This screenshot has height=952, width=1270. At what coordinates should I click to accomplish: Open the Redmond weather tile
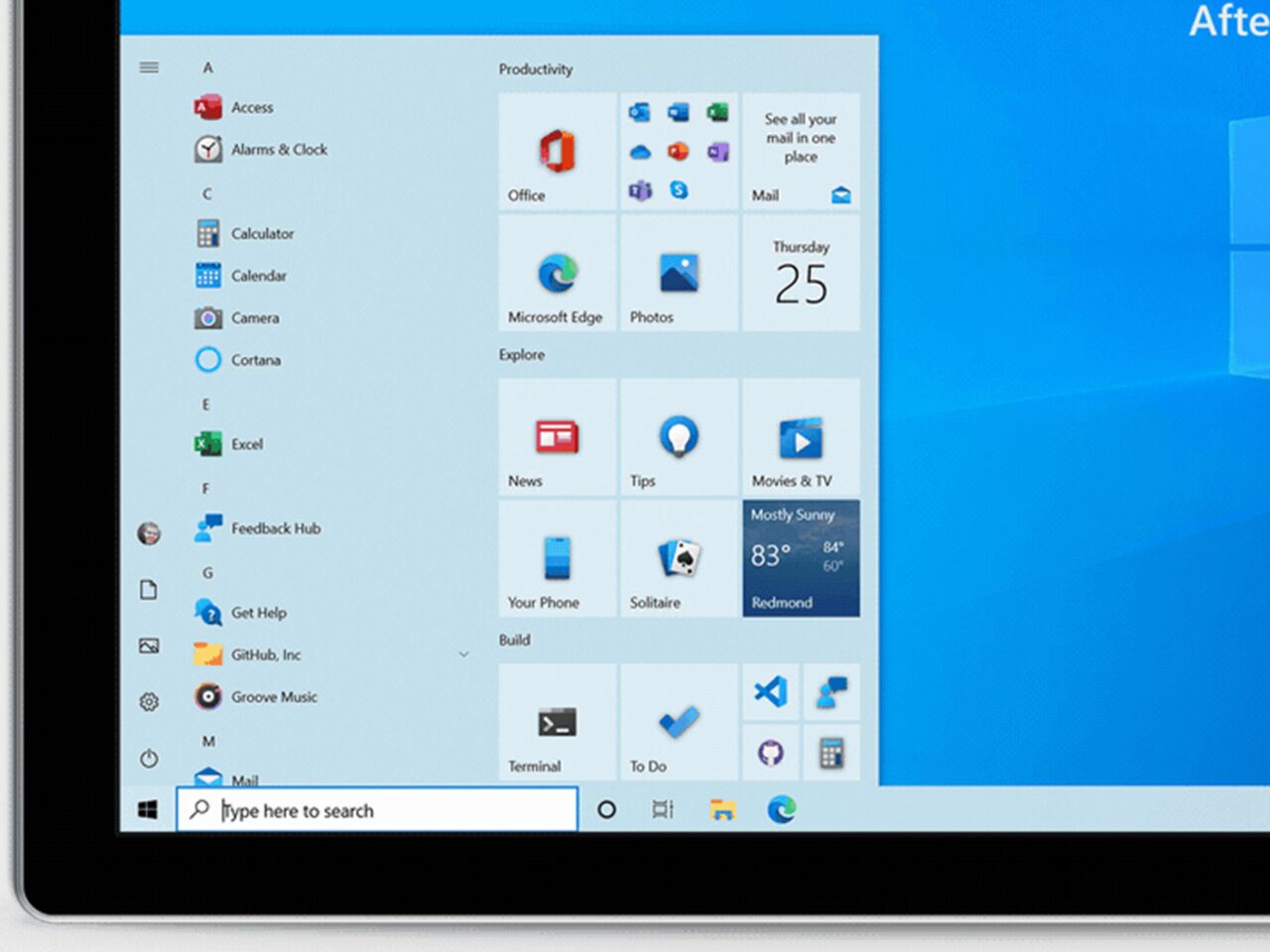[801, 558]
